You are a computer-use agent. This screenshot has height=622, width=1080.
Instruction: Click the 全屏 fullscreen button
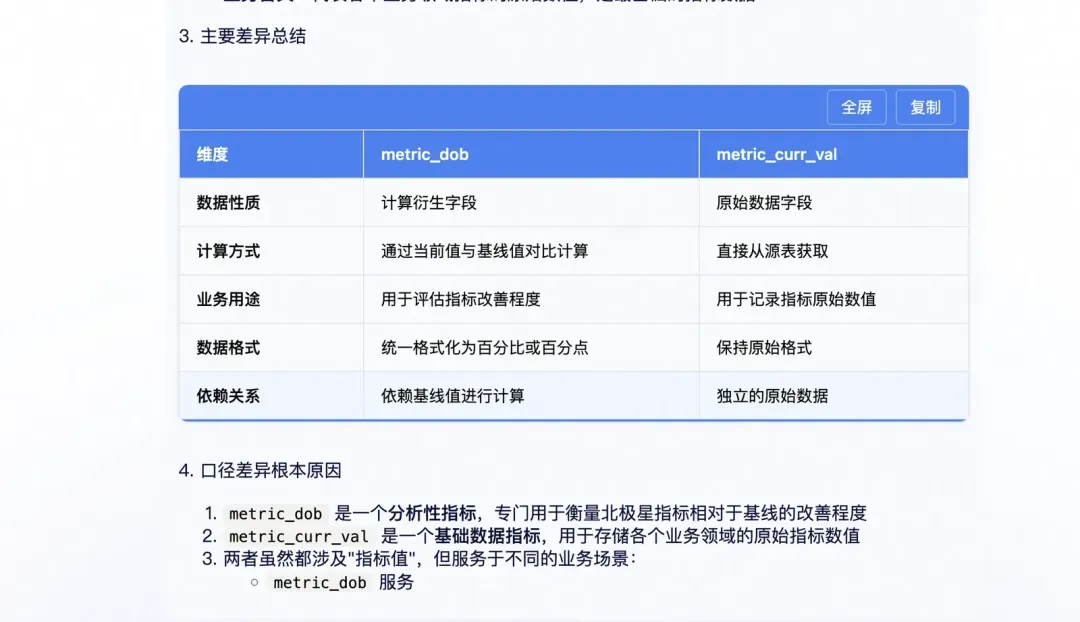[856, 107]
